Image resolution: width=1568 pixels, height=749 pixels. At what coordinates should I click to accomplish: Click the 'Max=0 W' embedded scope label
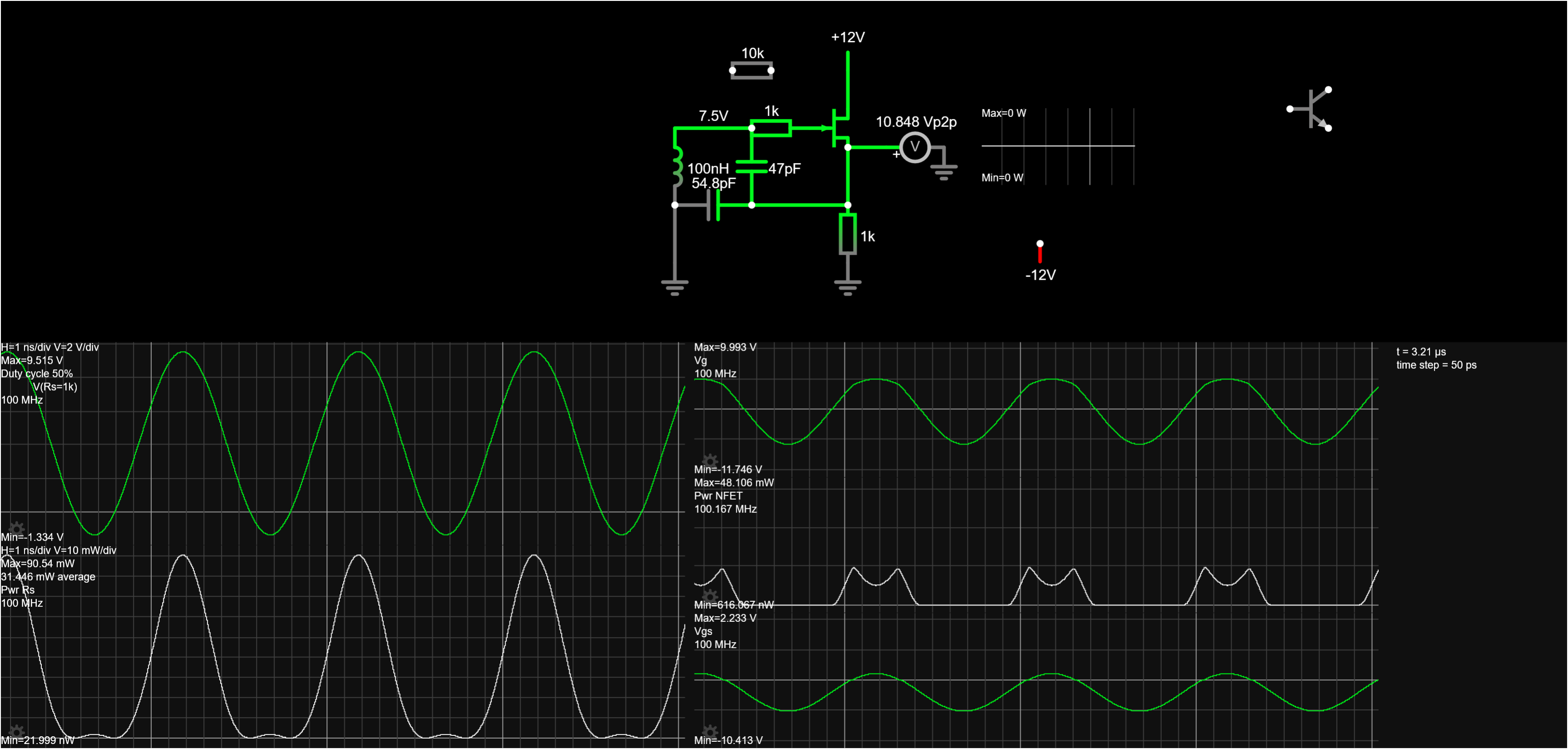click(1004, 113)
